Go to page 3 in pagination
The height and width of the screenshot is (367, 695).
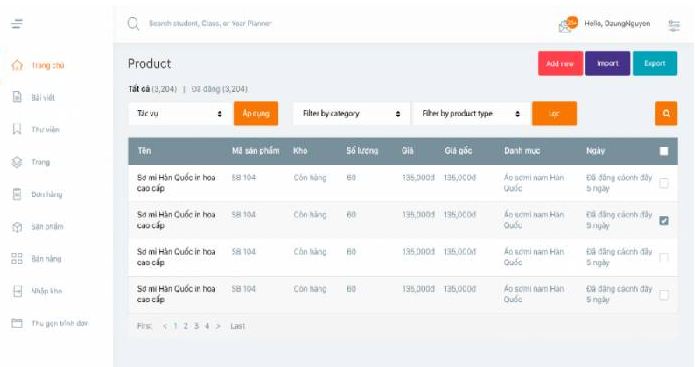pos(196,326)
